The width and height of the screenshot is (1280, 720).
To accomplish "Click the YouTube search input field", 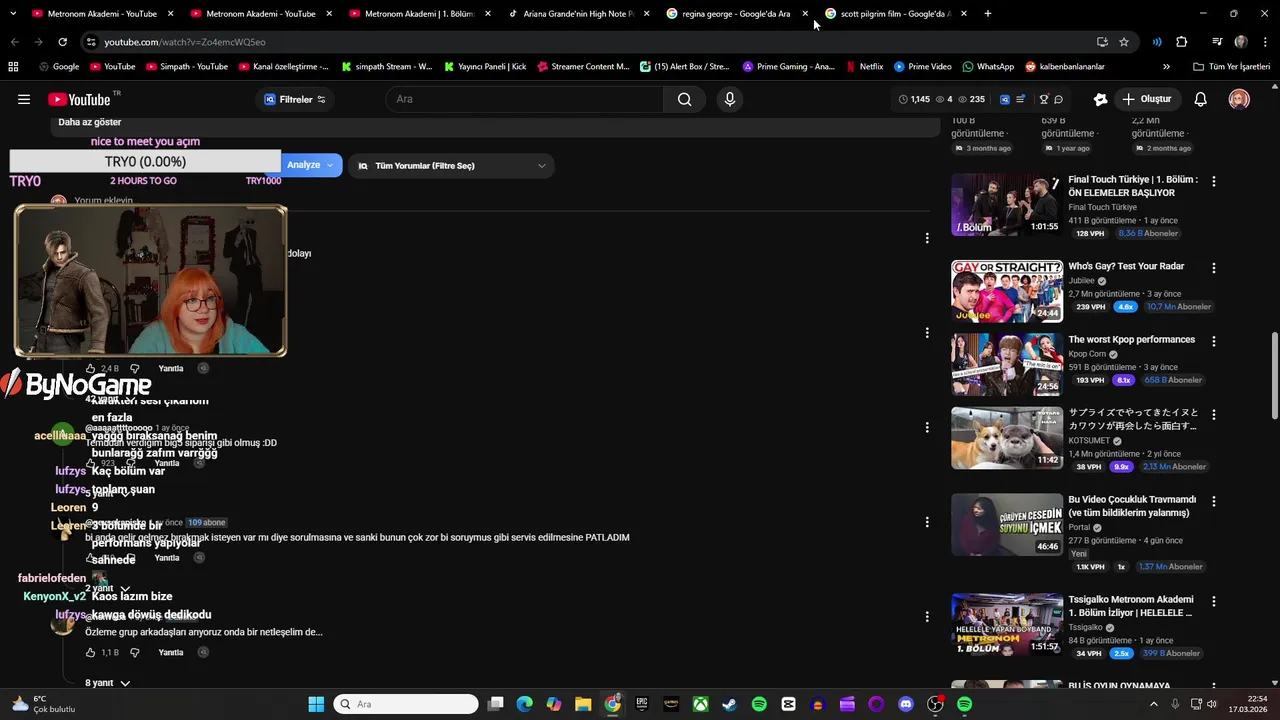I will click(524, 99).
